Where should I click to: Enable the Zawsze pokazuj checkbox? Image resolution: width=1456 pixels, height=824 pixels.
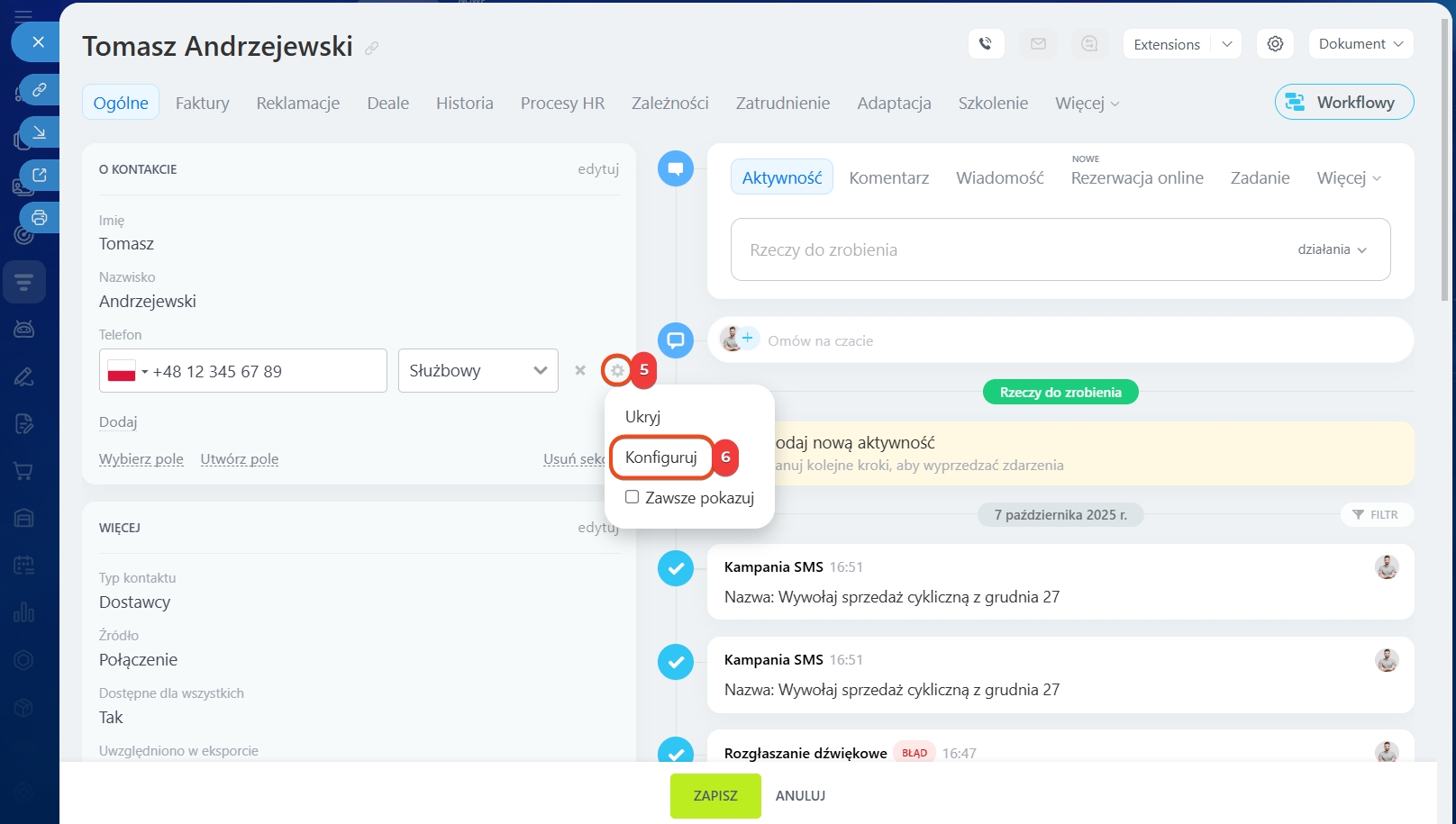pos(632,497)
